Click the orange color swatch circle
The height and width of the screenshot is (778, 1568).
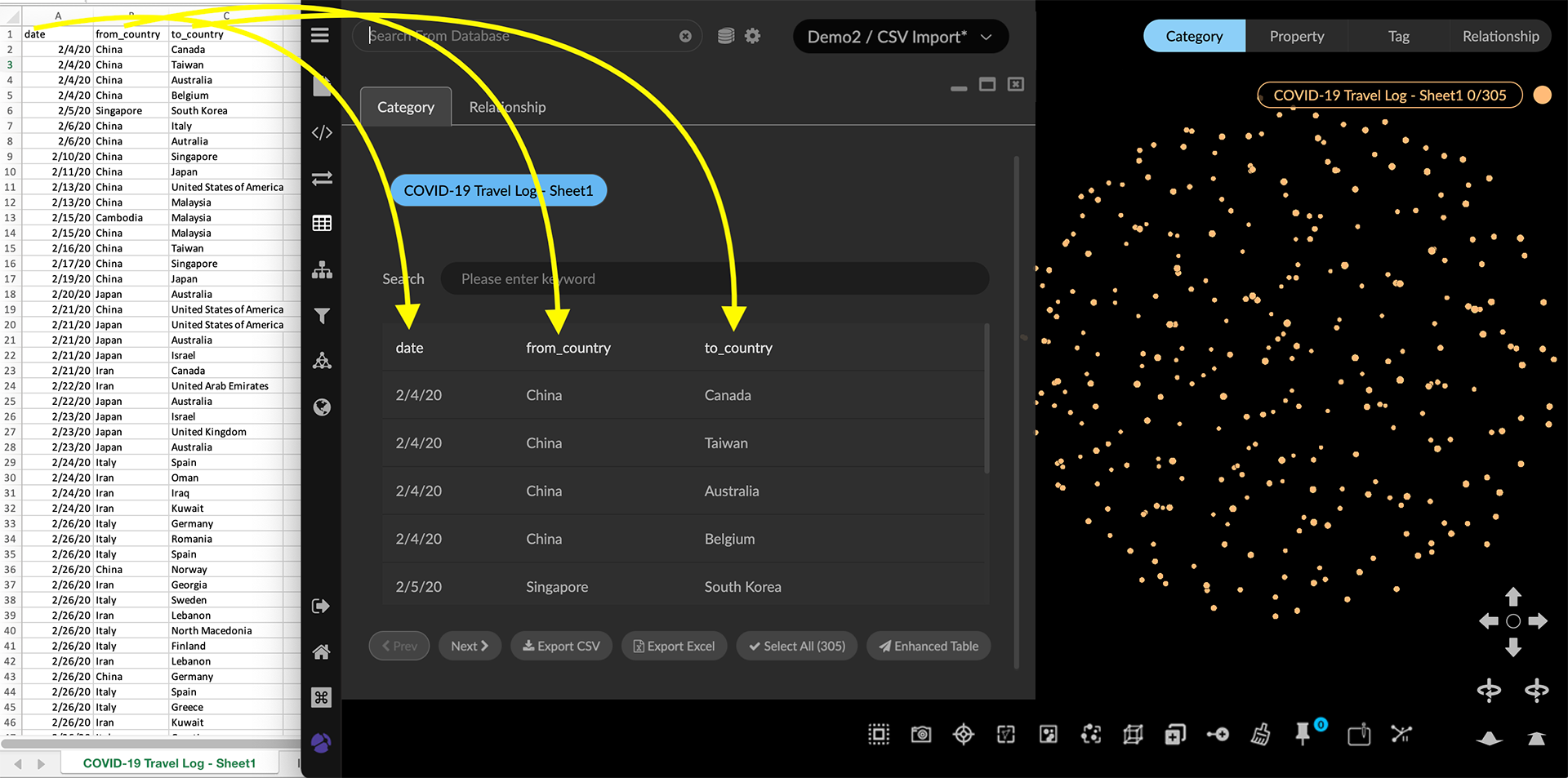[1543, 96]
